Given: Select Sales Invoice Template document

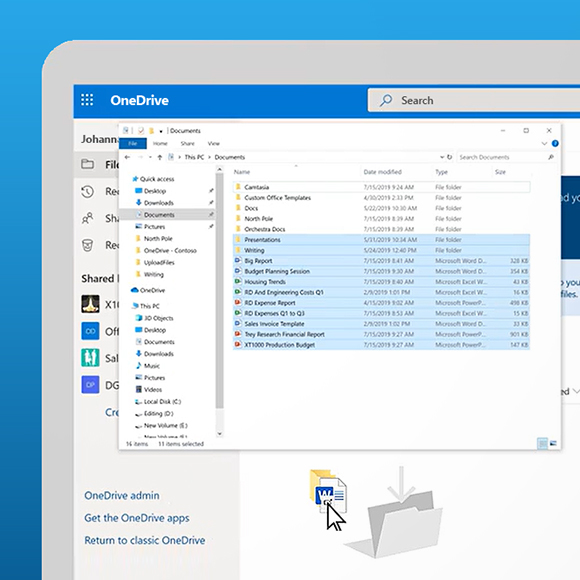Looking at the screenshot, I should tap(381, 324).
